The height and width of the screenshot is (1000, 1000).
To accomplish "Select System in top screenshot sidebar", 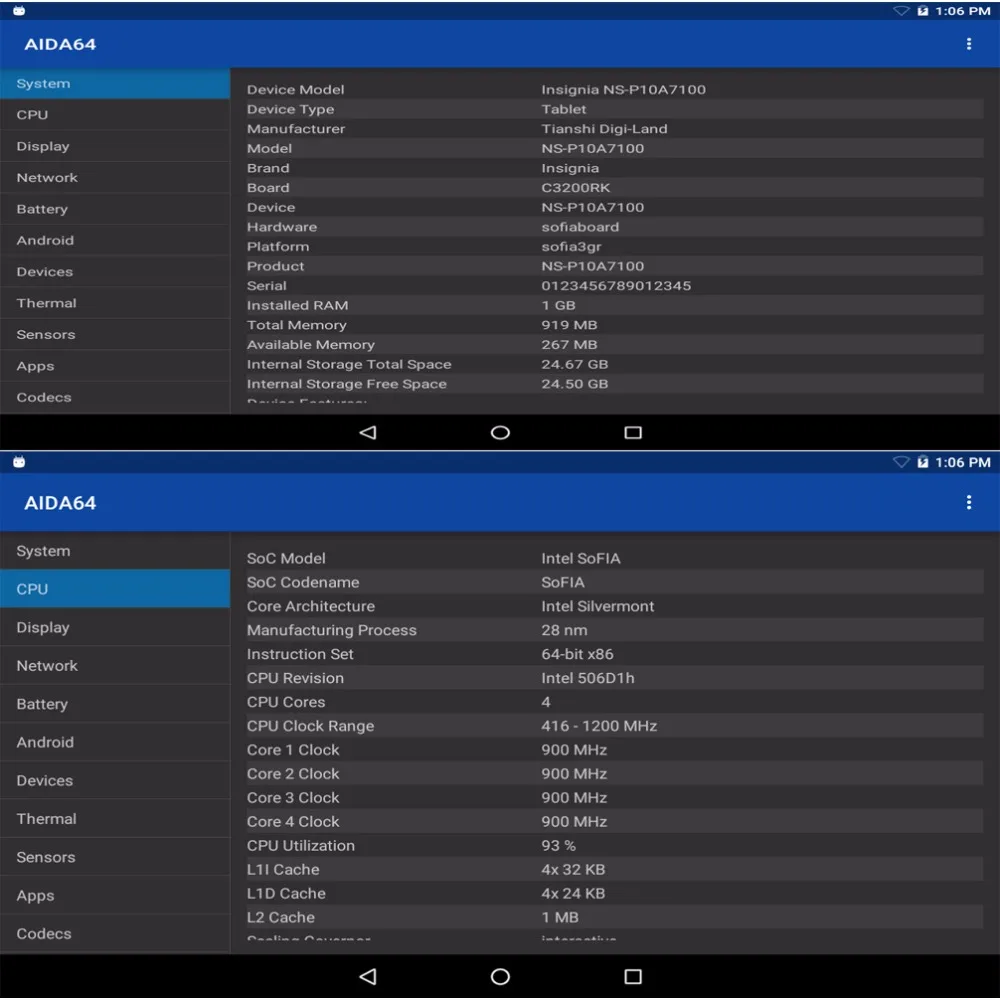I will (x=115, y=84).
